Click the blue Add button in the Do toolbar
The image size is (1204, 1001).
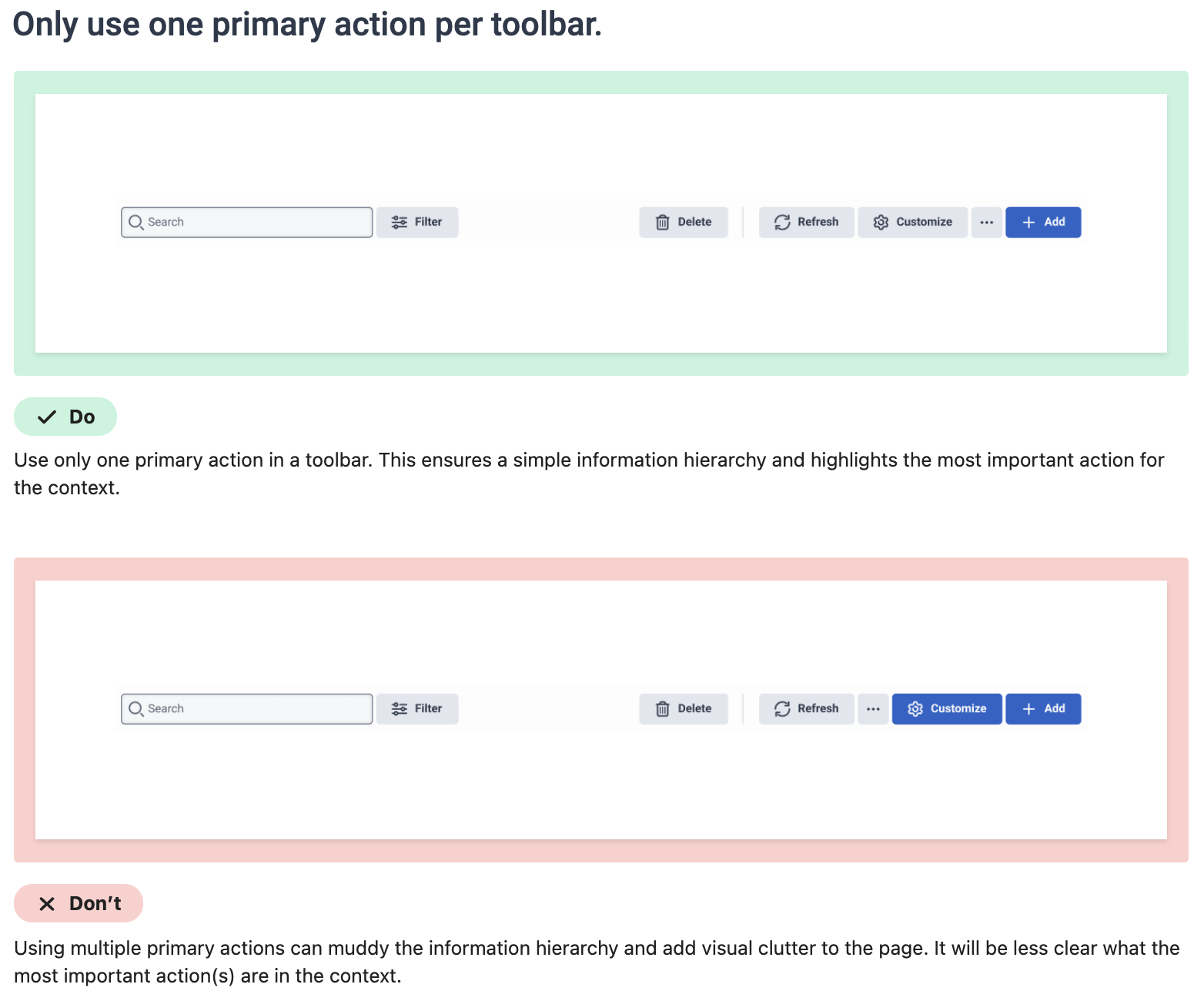tap(1043, 223)
